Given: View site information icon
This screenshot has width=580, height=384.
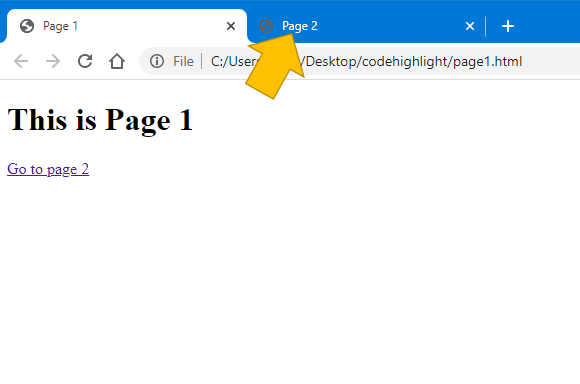Looking at the screenshot, I should pos(157,61).
